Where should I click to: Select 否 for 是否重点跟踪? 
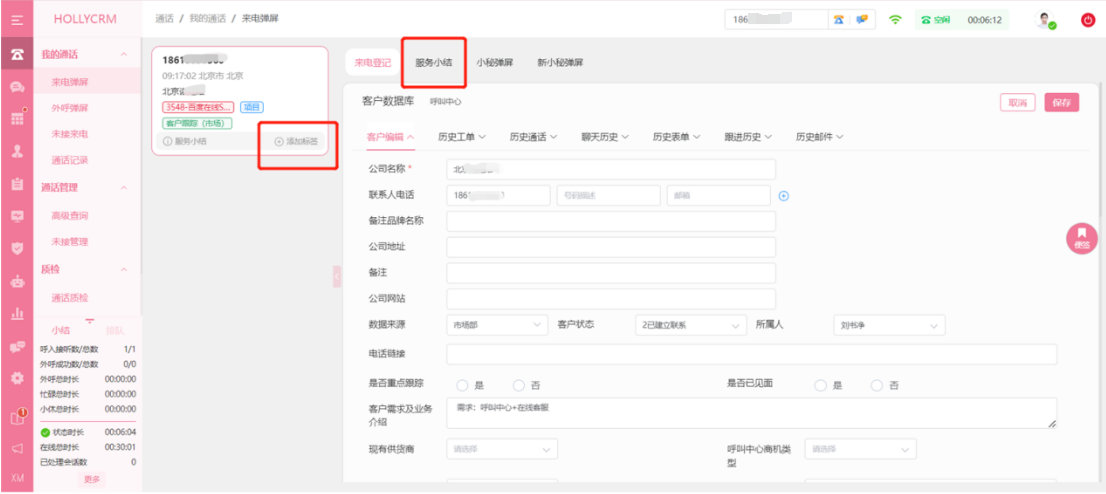coord(519,385)
